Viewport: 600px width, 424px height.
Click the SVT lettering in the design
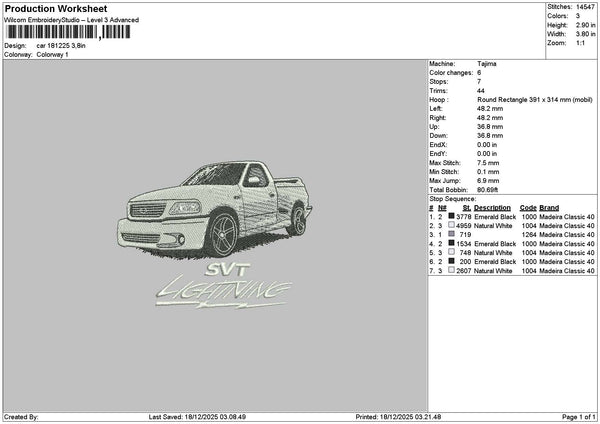[227, 270]
